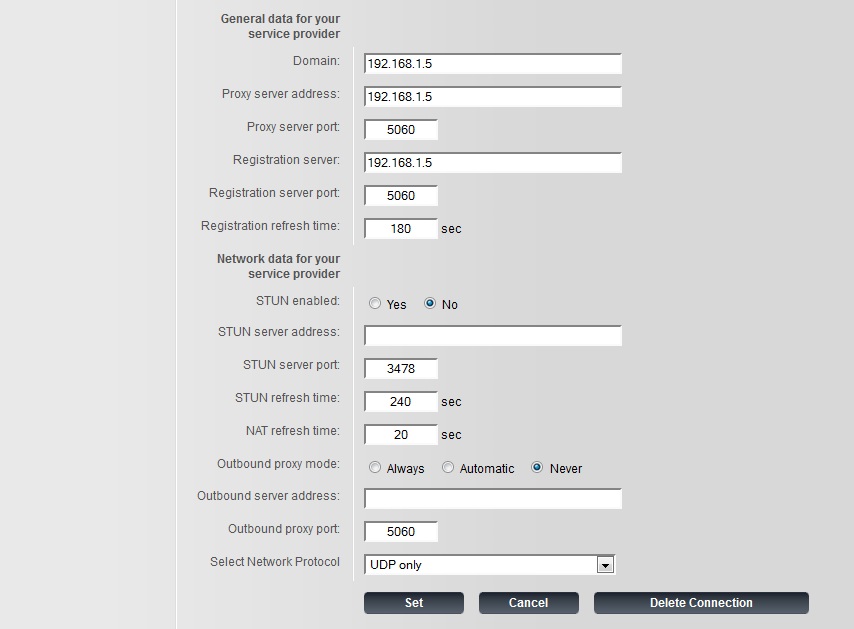The height and width of the screenshot is (629, 854).
Task: Select No for STUN enabled
Action: pos(430,304)
